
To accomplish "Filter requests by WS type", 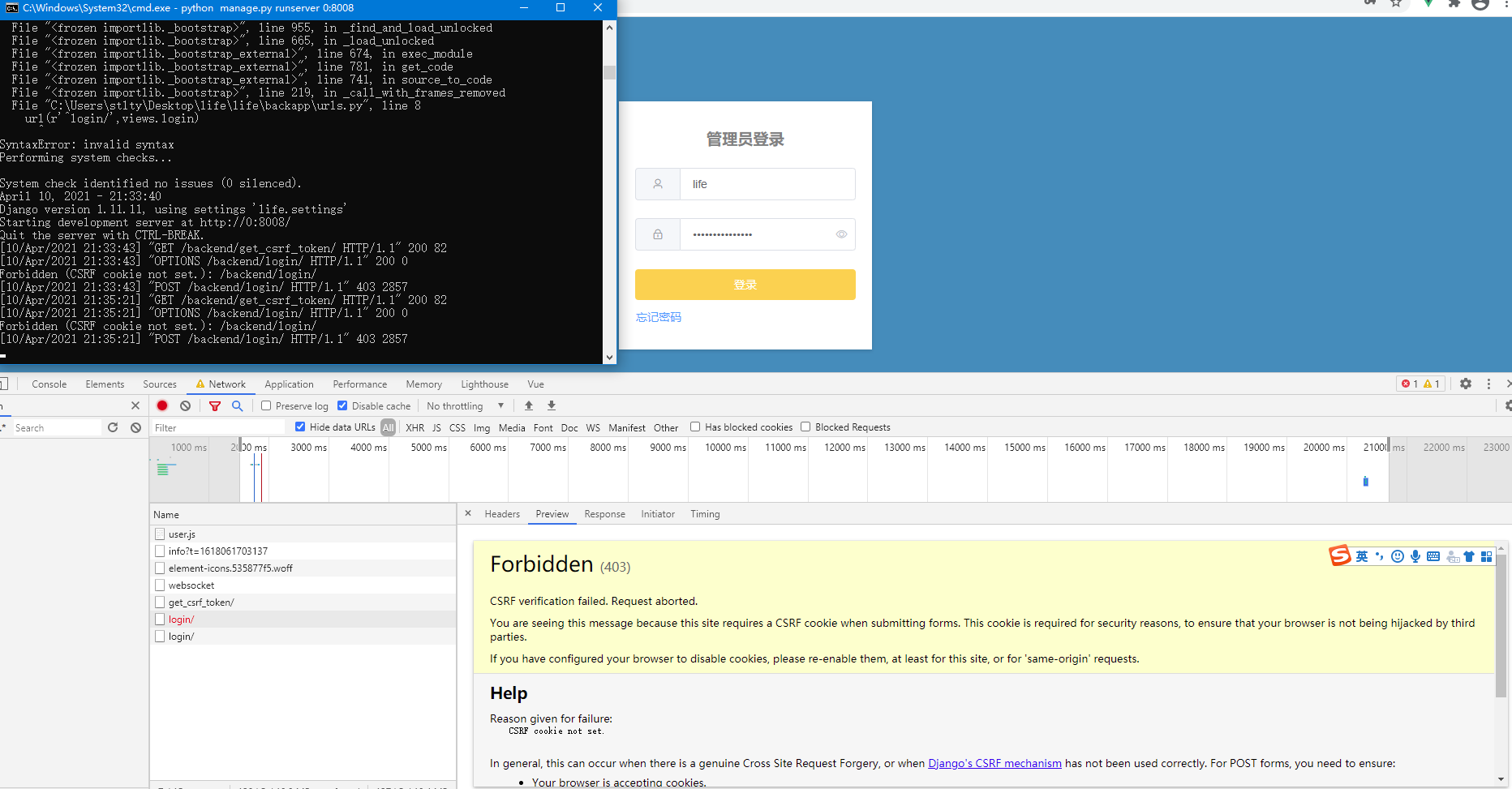I will point(593,427).
